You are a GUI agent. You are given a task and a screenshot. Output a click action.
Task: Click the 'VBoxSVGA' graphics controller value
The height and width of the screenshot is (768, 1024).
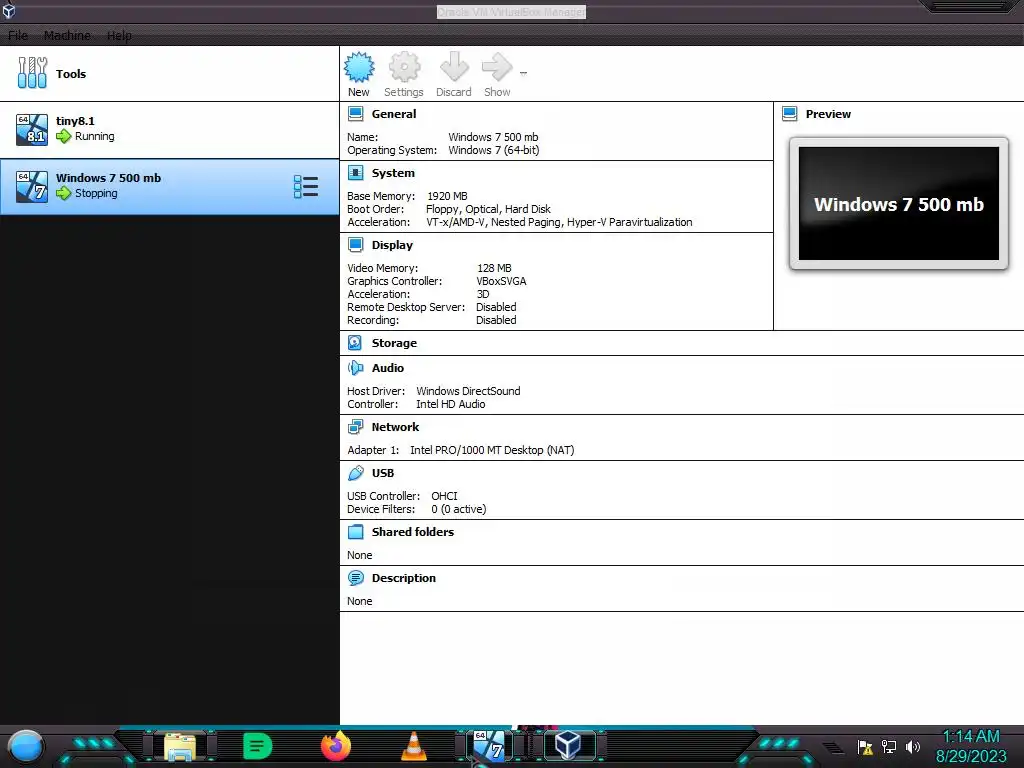point(501,281)
